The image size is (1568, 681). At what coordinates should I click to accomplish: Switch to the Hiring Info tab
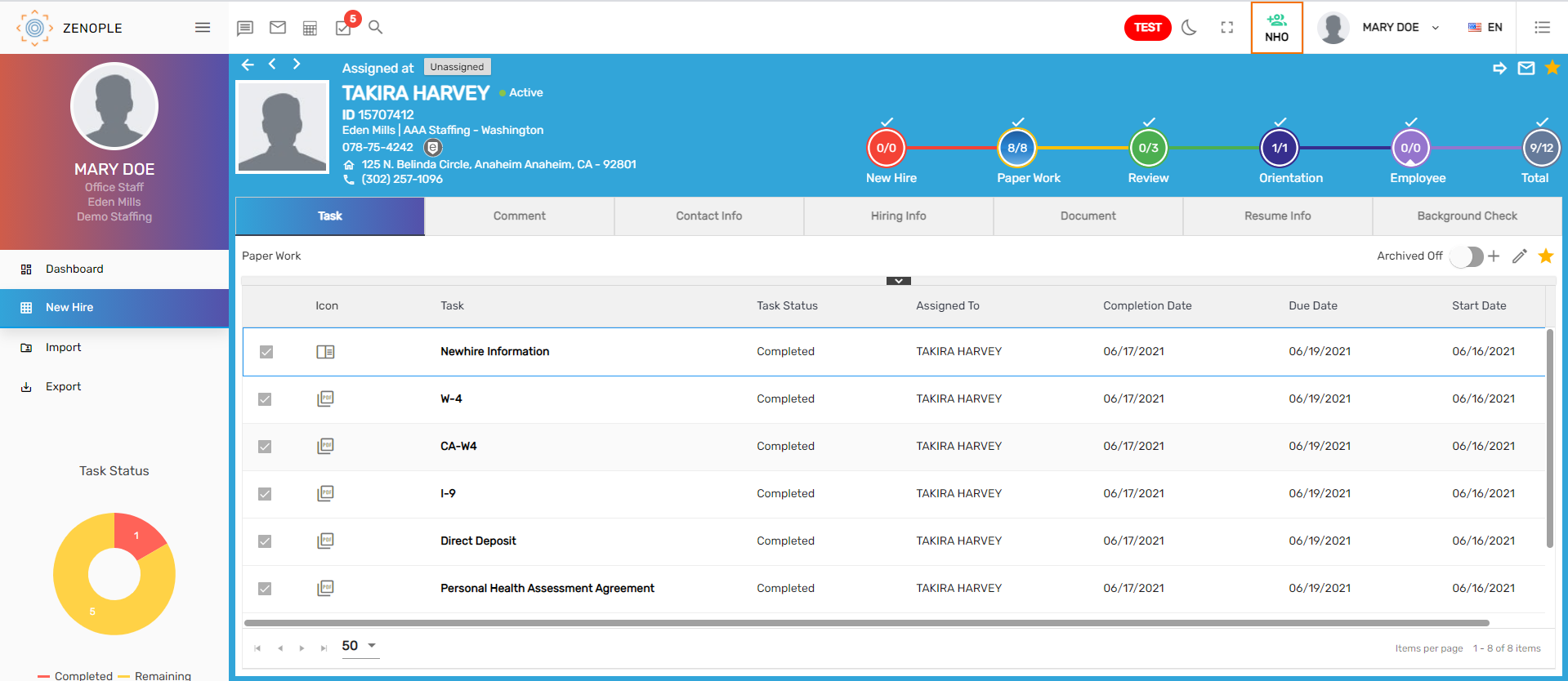pos(899,216)
